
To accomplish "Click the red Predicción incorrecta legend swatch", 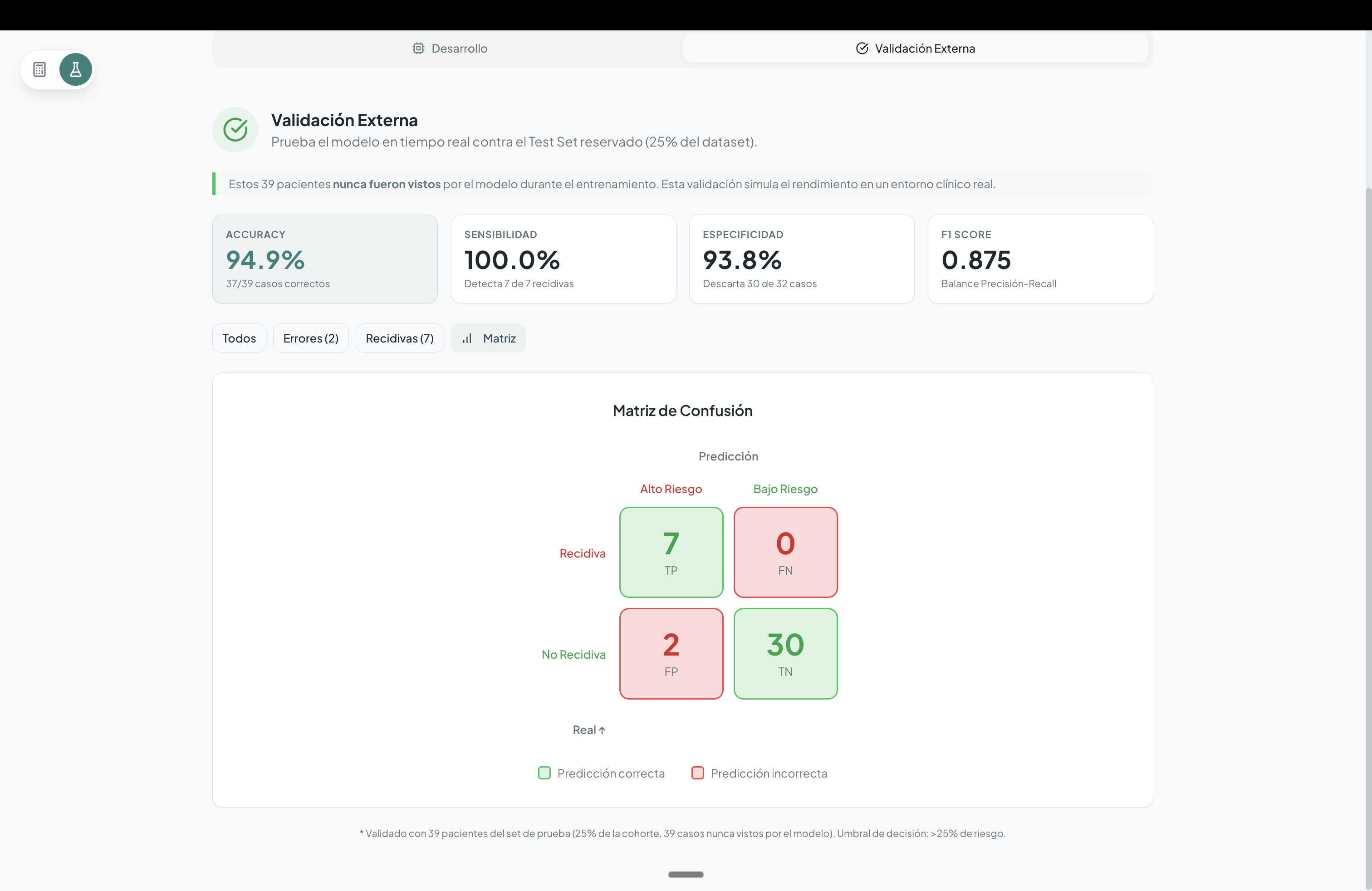I will coord(697,773).
